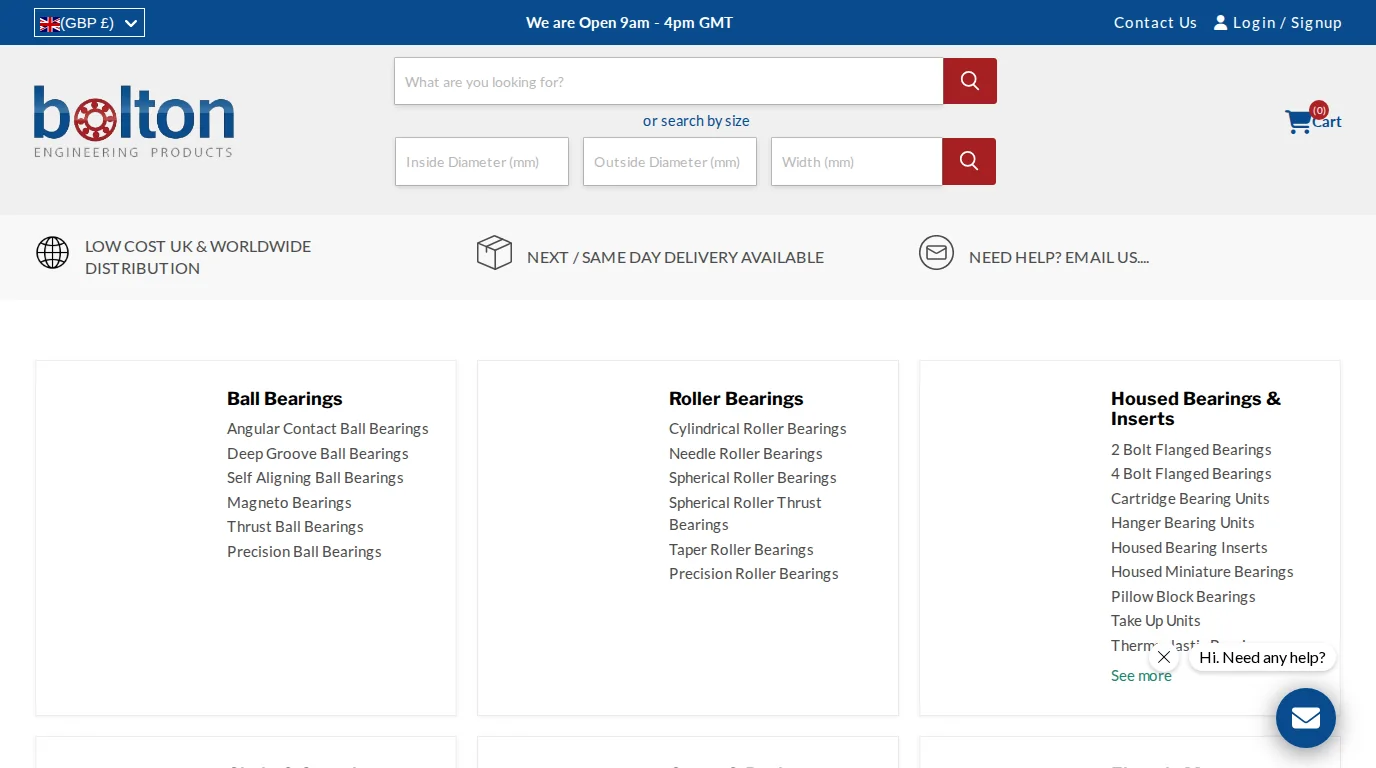Screen dimensions: 1376x768
Task: Click the globe worldwide distribution icon
Action: 52,252
